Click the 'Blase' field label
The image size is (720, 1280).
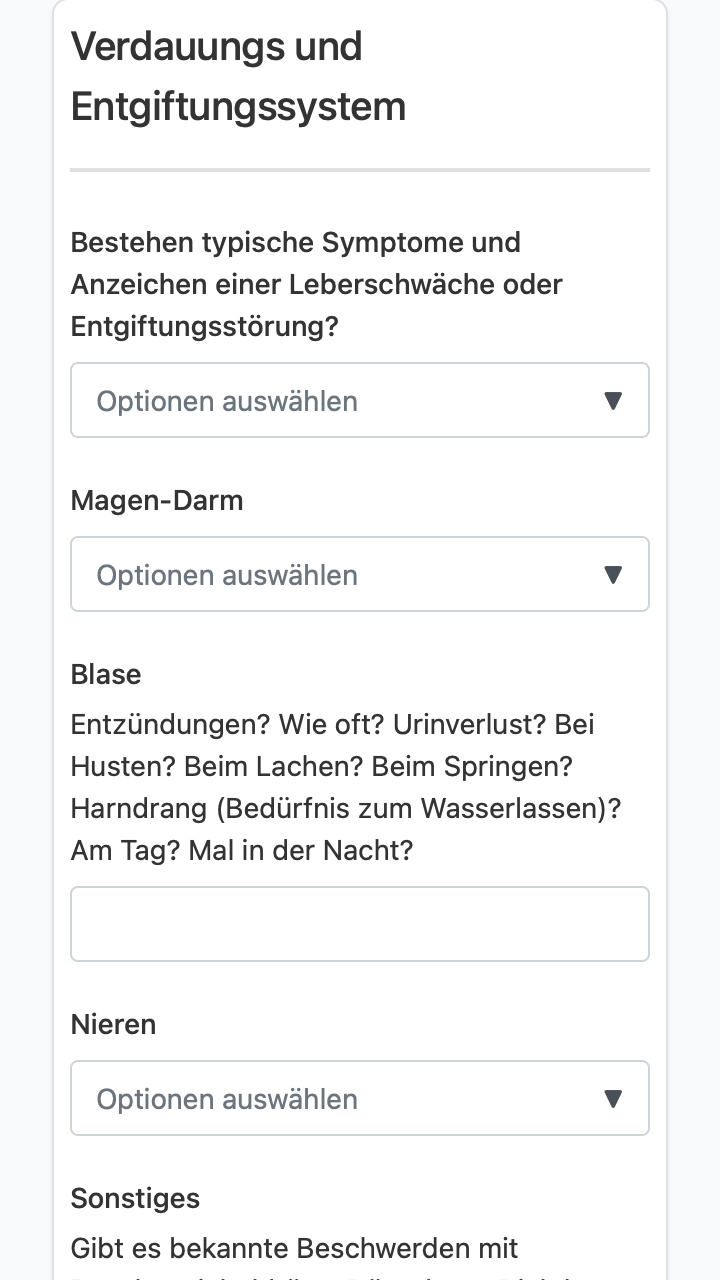click(106, 674)
